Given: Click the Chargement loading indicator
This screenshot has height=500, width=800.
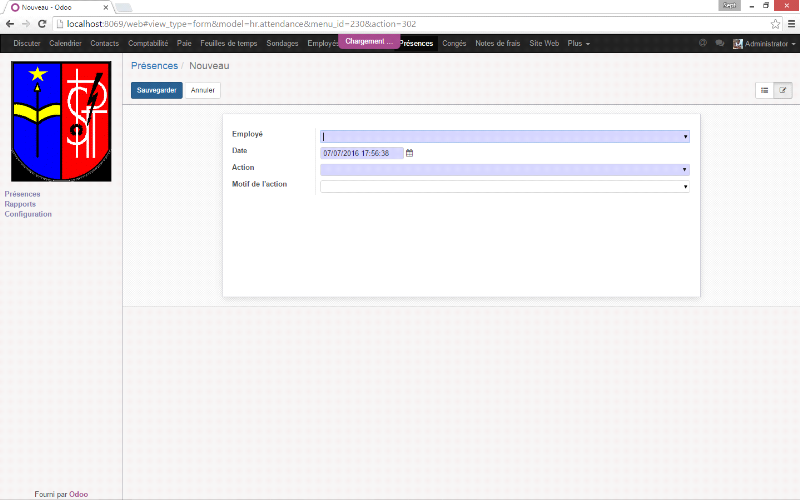Looking at the screenshot, I should coord(369,41).
